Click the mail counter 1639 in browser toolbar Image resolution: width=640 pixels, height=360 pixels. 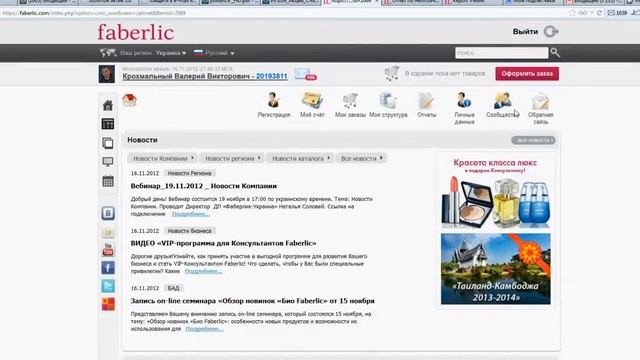618,13
